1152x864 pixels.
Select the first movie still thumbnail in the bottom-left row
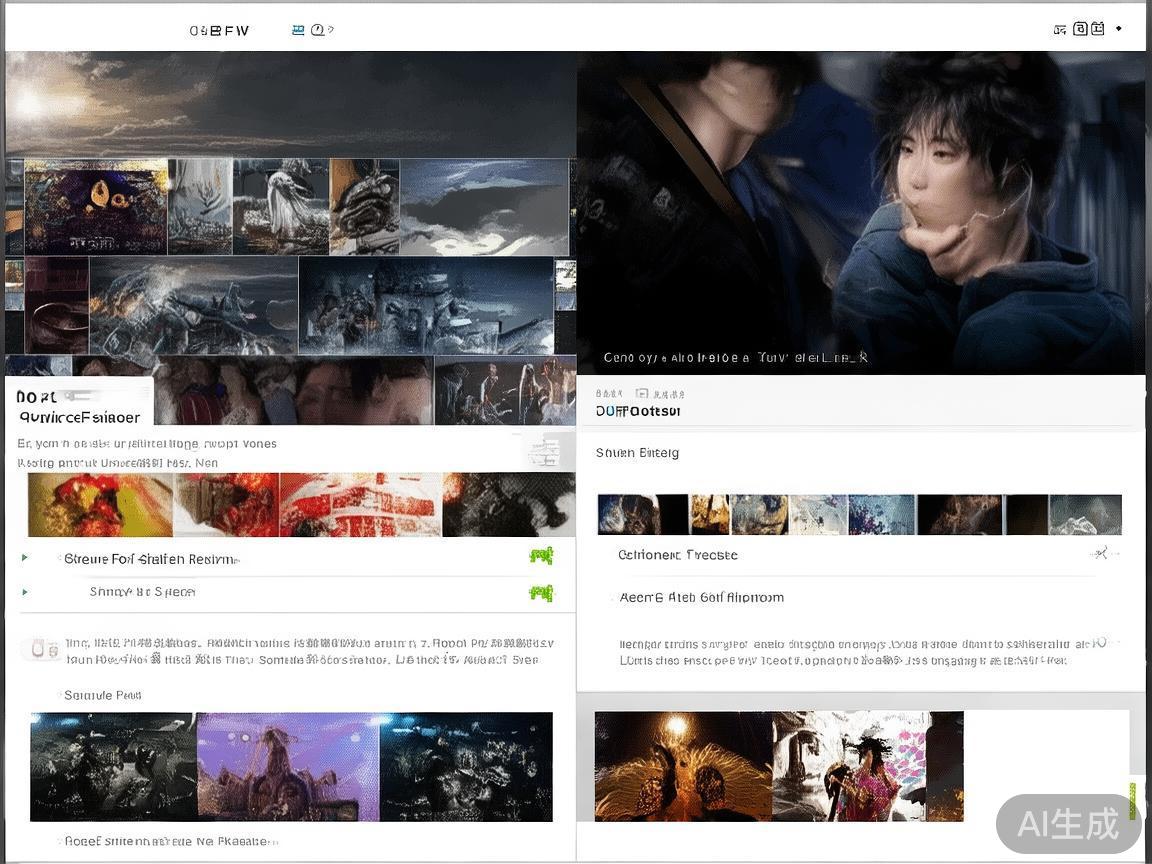coord(112,767)
